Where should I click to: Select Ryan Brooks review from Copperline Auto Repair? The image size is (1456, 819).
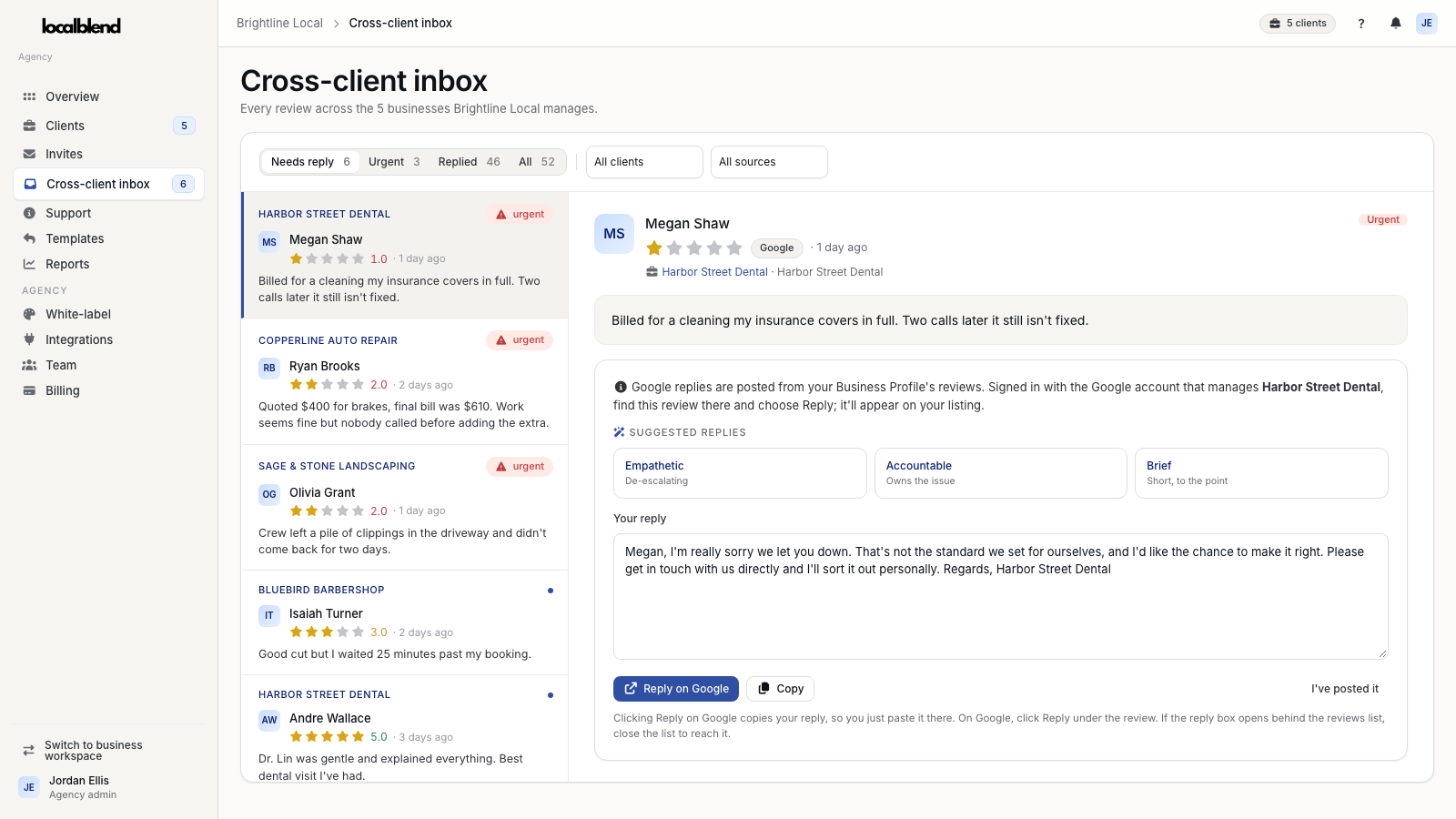(x=405, y=381)
